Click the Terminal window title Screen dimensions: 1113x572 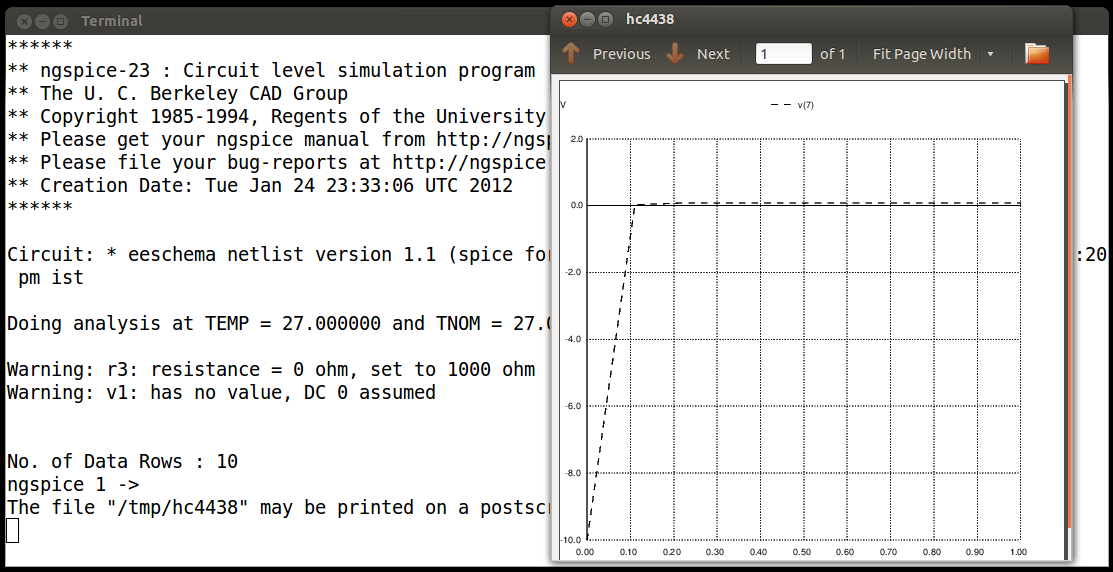111,21
